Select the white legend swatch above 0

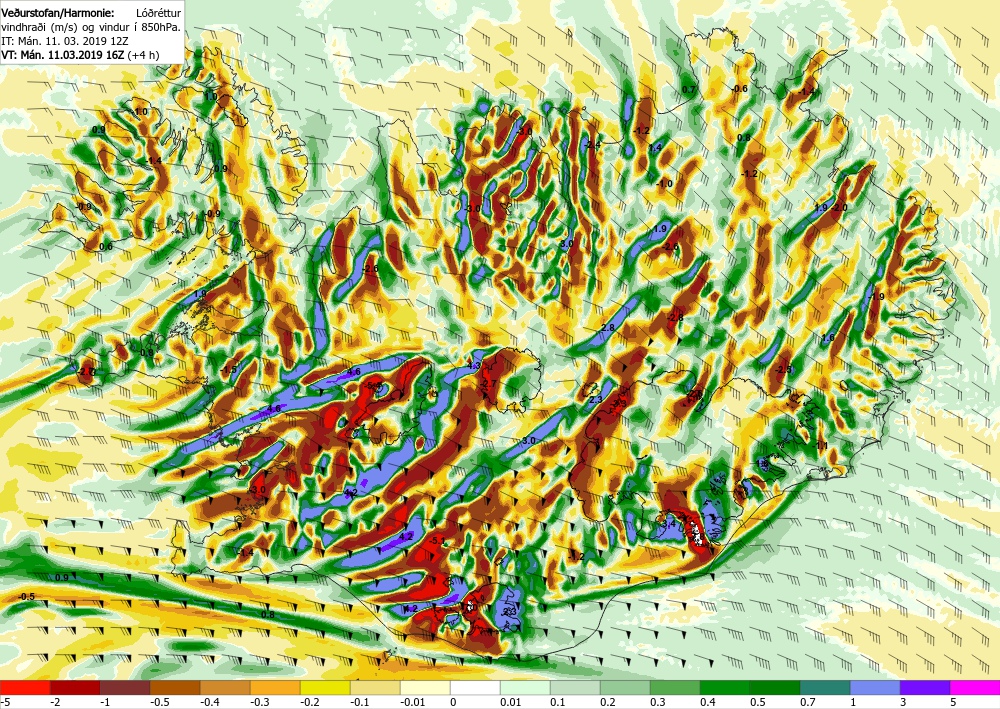click(x=475, y=688)
